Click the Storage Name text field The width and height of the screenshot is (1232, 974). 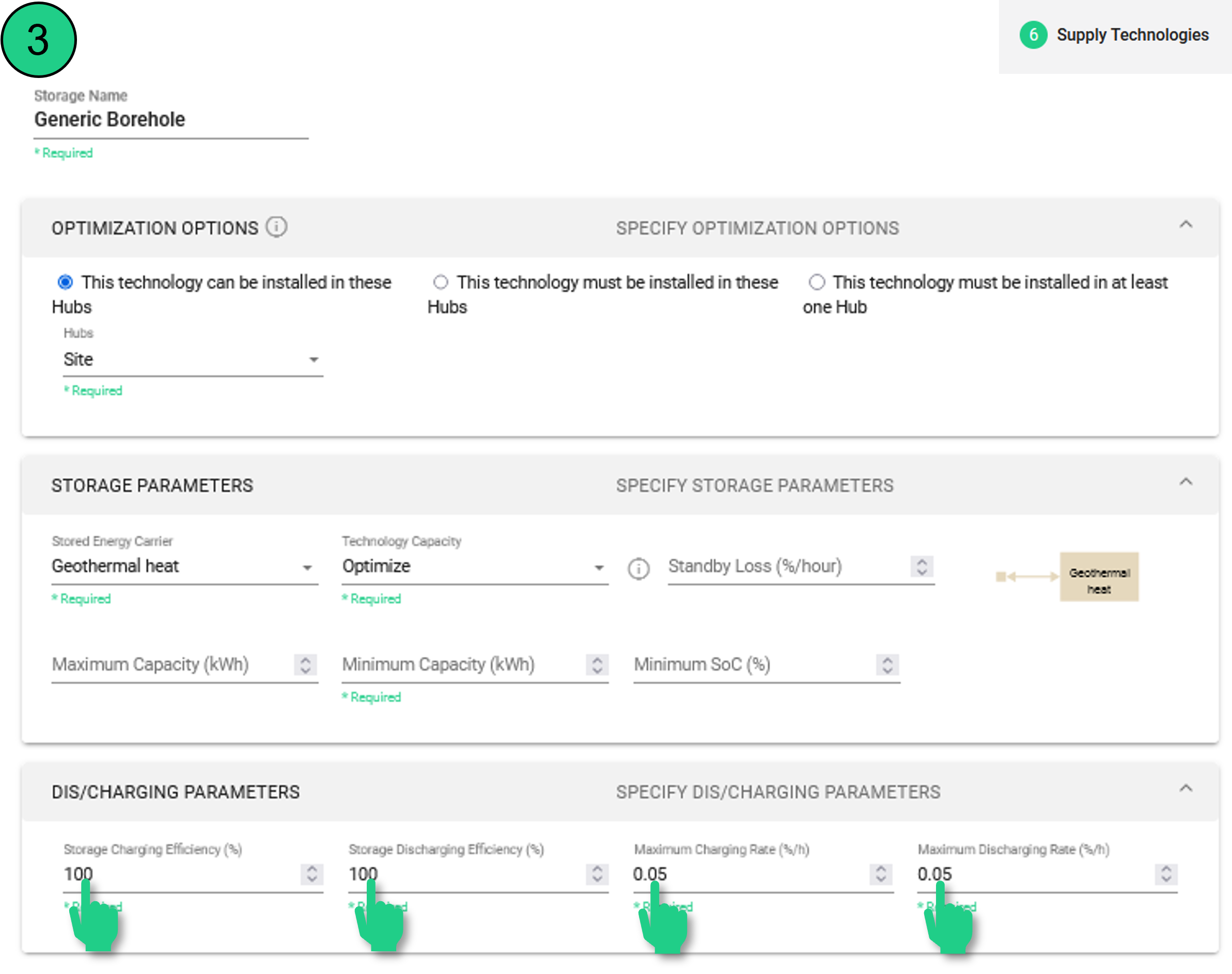(170, 120)
